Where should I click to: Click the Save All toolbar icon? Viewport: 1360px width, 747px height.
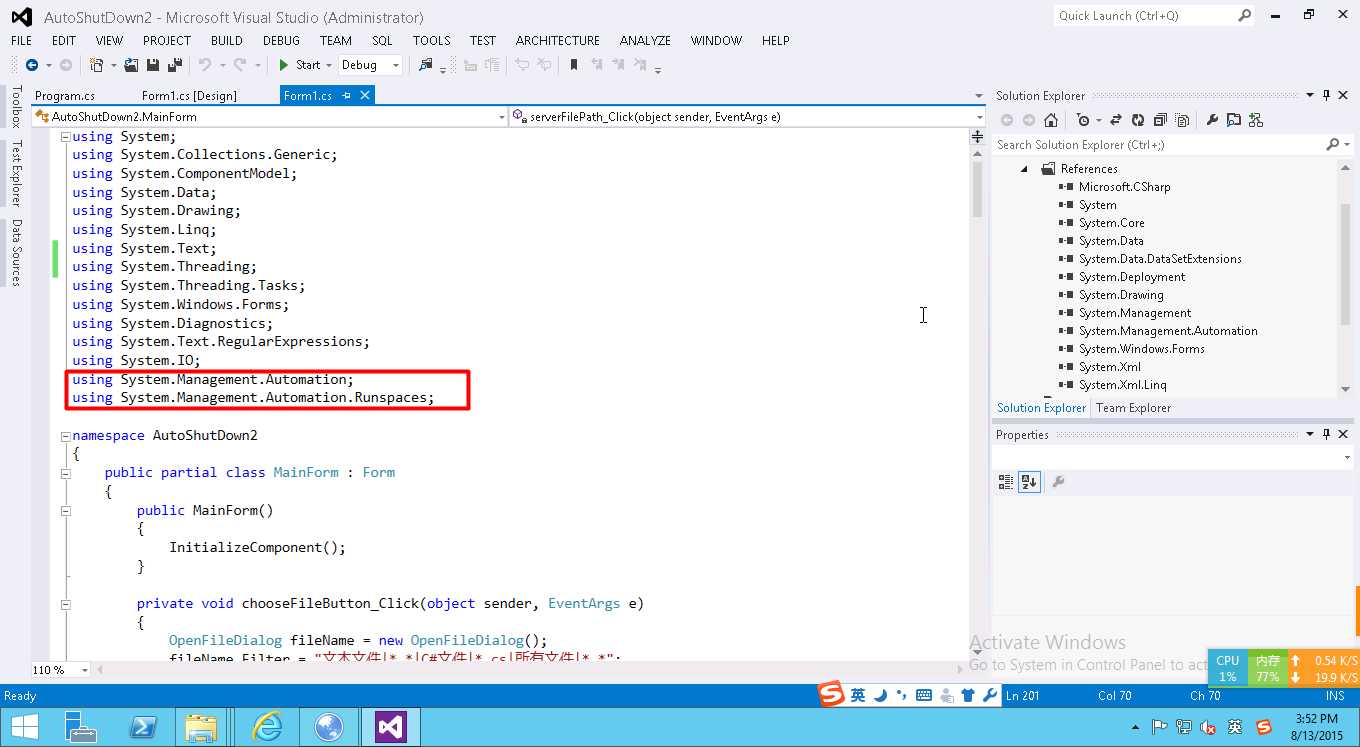(x=175, y=65)
